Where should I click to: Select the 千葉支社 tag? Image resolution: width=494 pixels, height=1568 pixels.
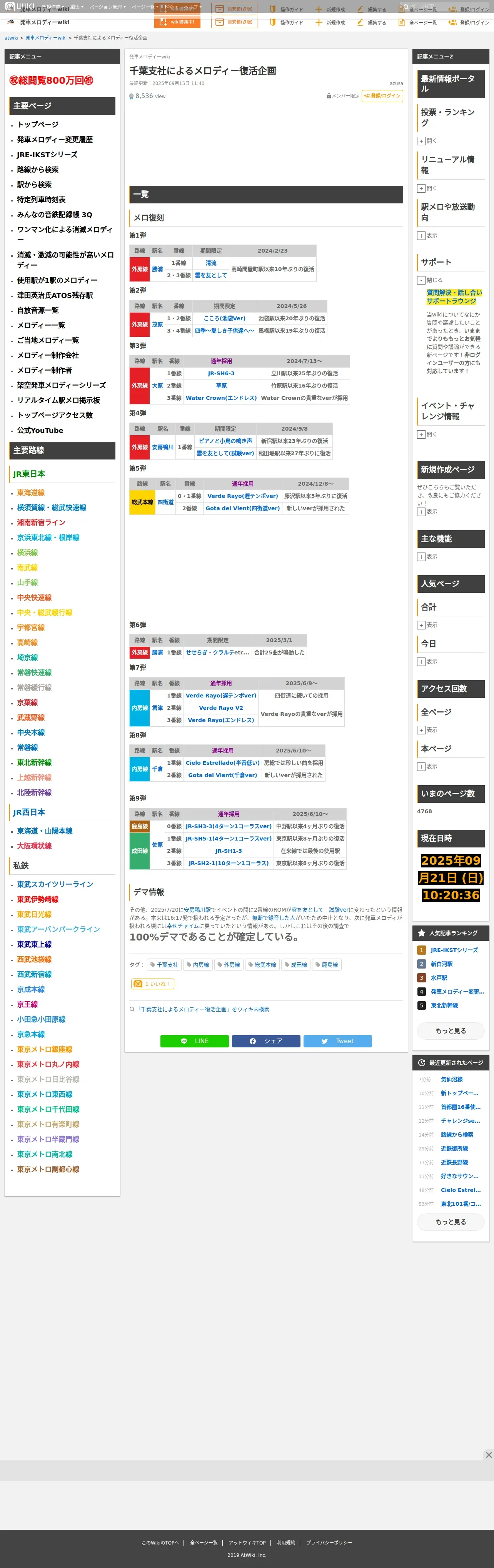tap(164, 965)
